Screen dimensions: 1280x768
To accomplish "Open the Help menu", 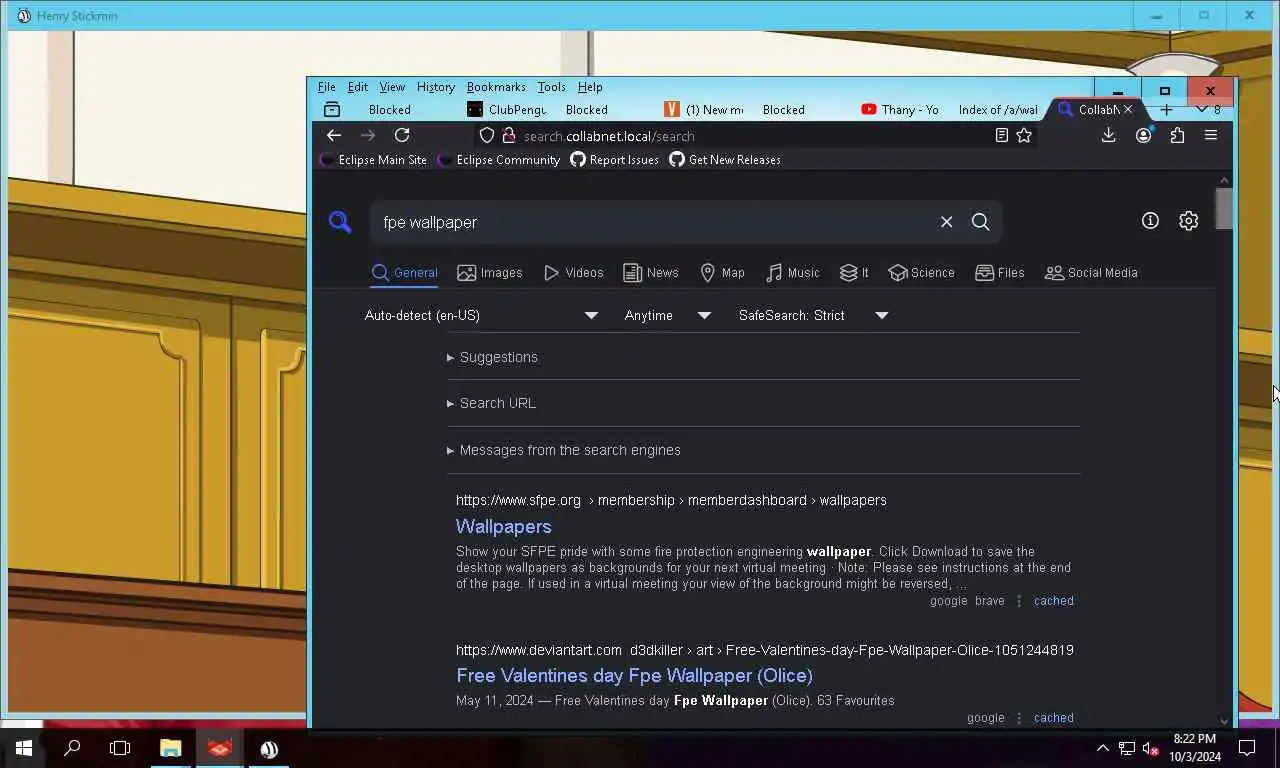I will pos(590,87).
